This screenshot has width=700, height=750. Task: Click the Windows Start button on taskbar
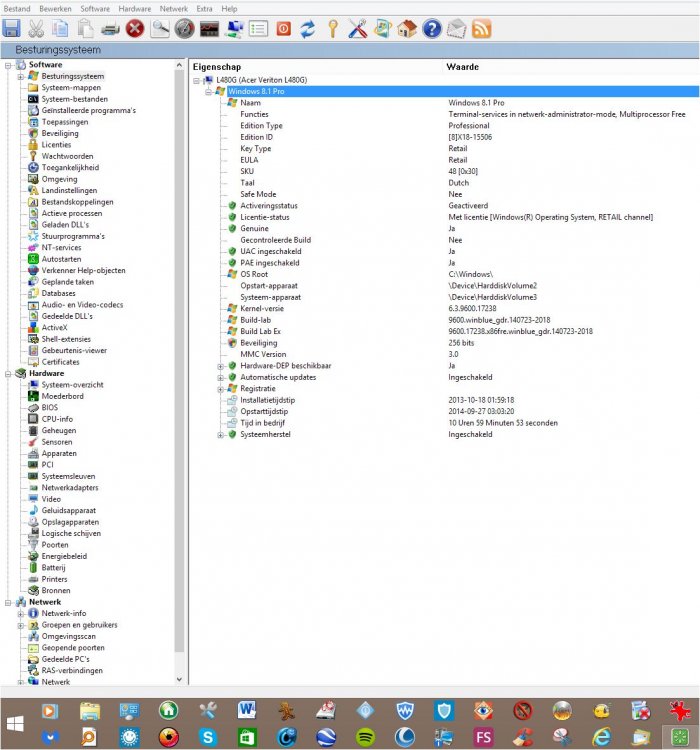[x=16, y=723]
